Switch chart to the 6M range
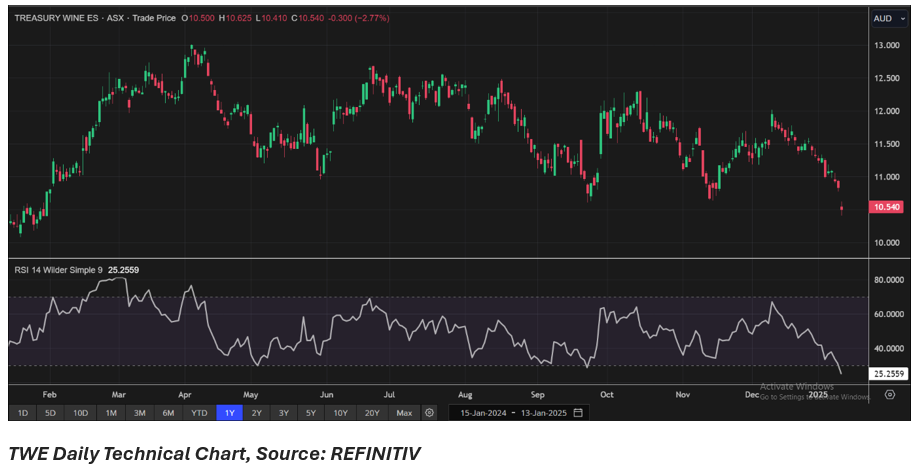 (168, 412)
